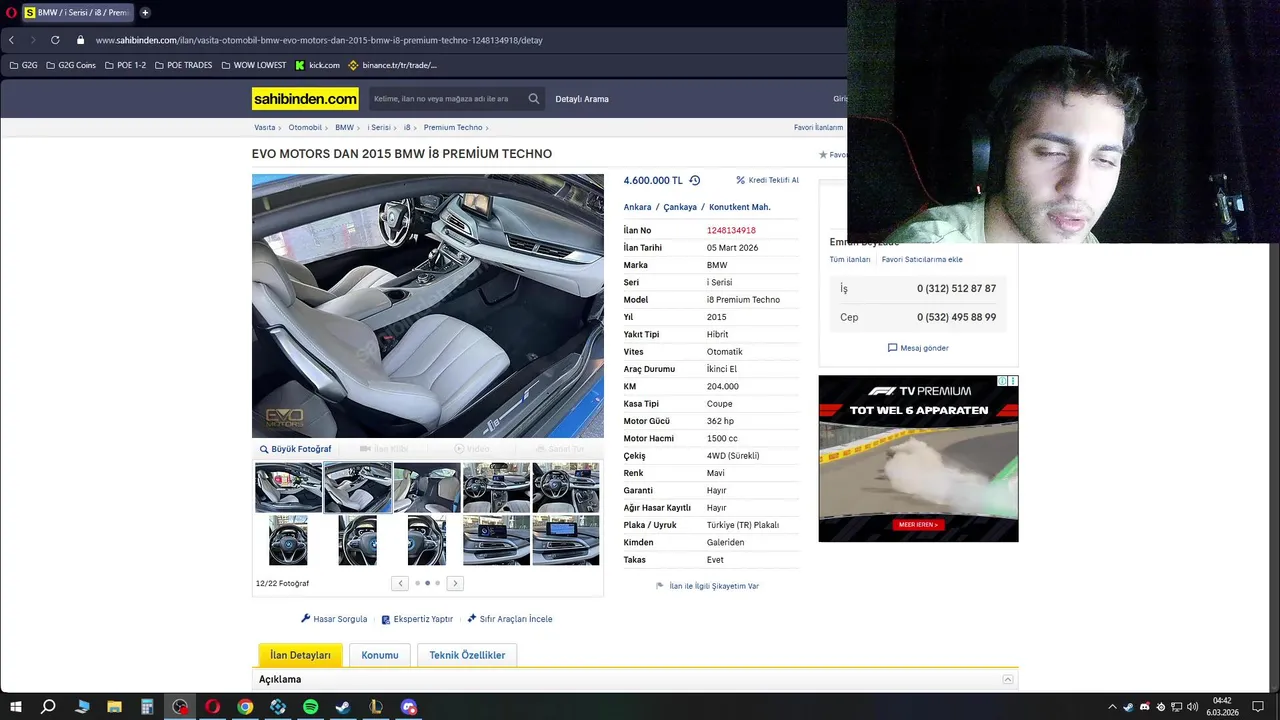The height and width of the screenshot is (720, 1280).
Task: Open POE TRADES bookmark folder
Action: [183, 65]
